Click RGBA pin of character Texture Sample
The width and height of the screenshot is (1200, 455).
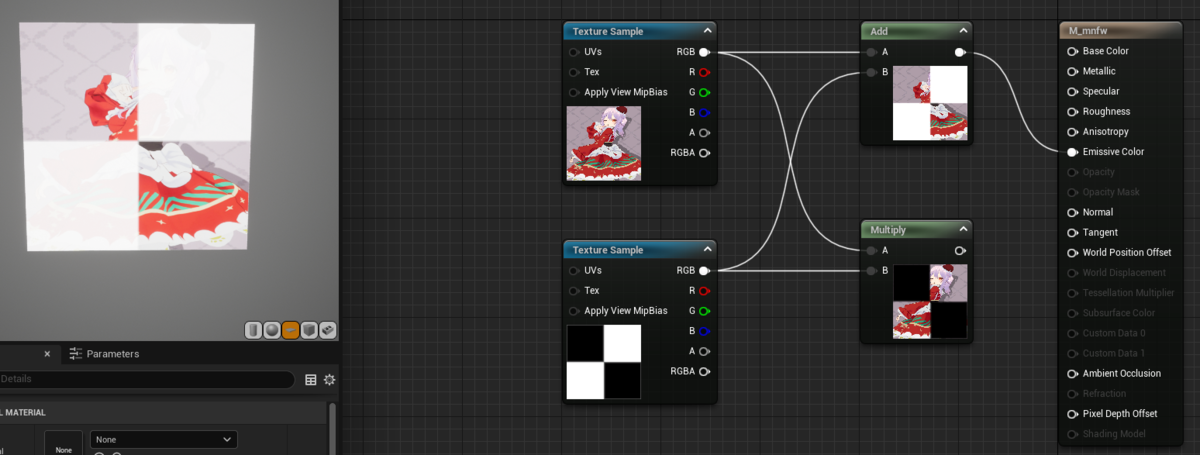704,153
